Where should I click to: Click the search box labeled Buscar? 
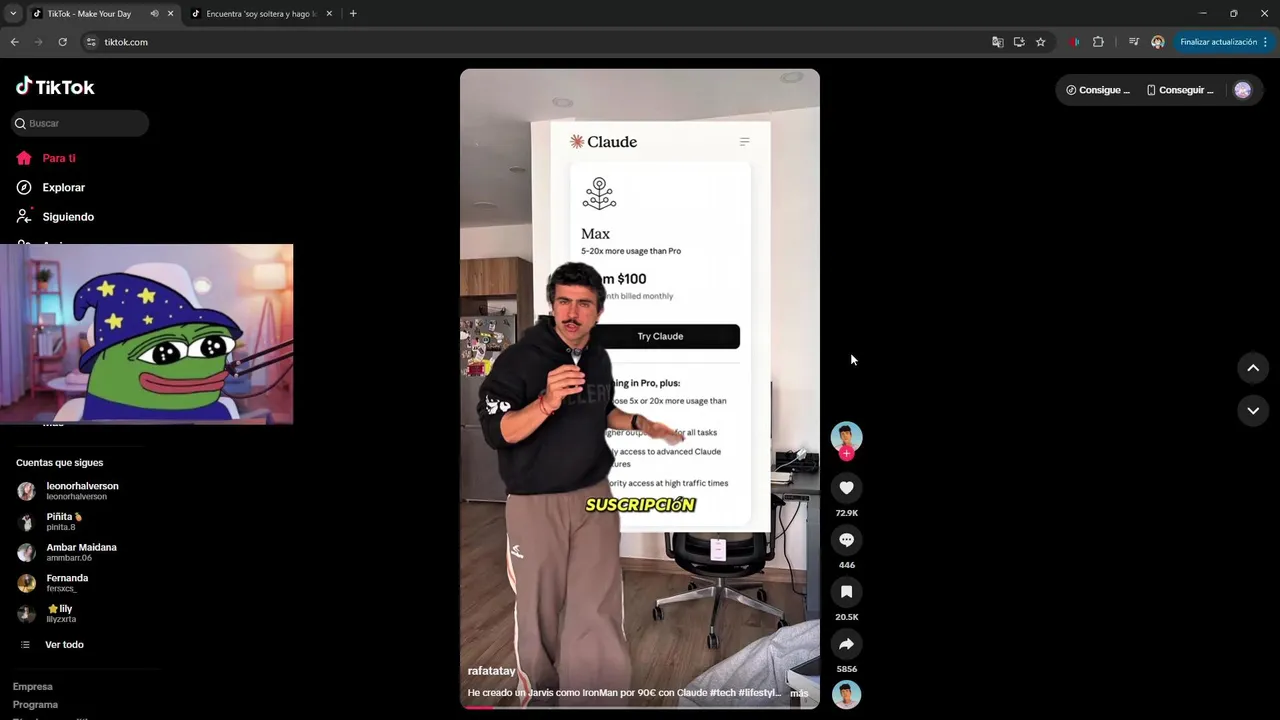pos(80,123)
